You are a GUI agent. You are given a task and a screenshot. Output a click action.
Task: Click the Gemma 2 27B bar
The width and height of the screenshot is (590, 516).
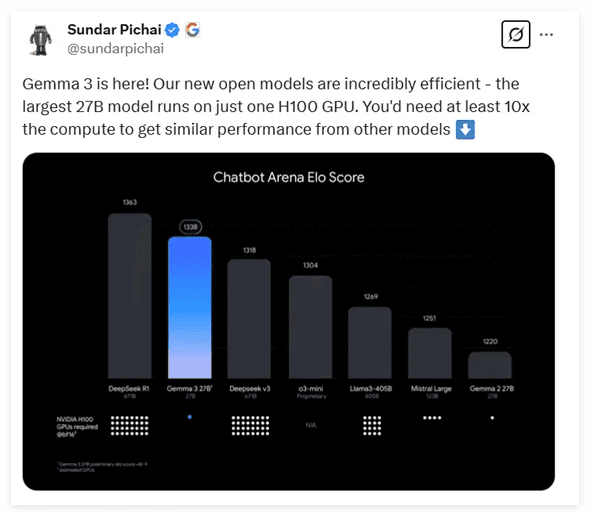(x=490, y=365)
